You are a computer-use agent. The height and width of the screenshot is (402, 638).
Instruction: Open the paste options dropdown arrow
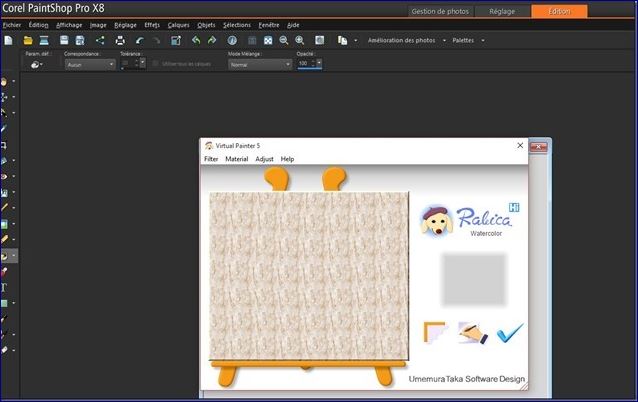coord(356,40)
